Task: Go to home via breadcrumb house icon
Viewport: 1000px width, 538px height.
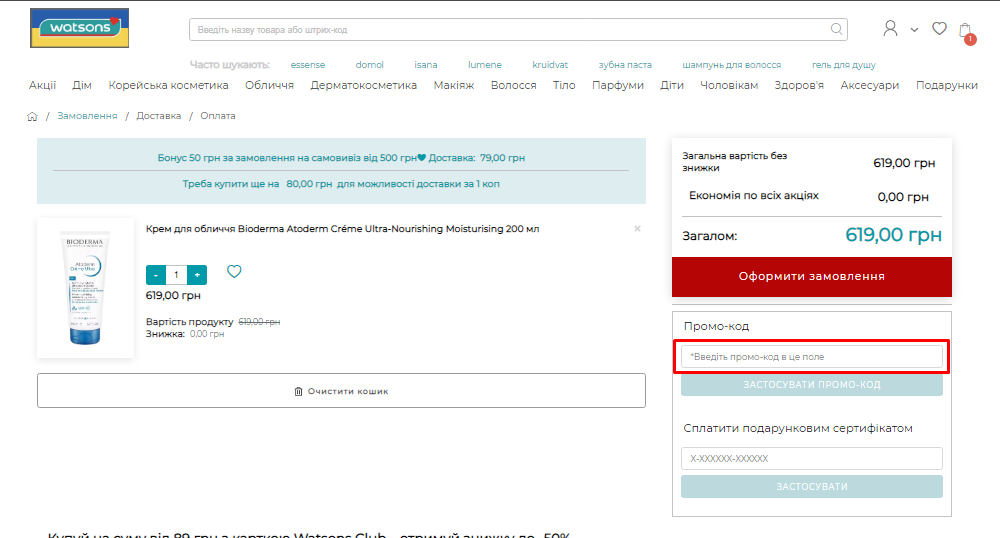Action: tap(33, 116)
